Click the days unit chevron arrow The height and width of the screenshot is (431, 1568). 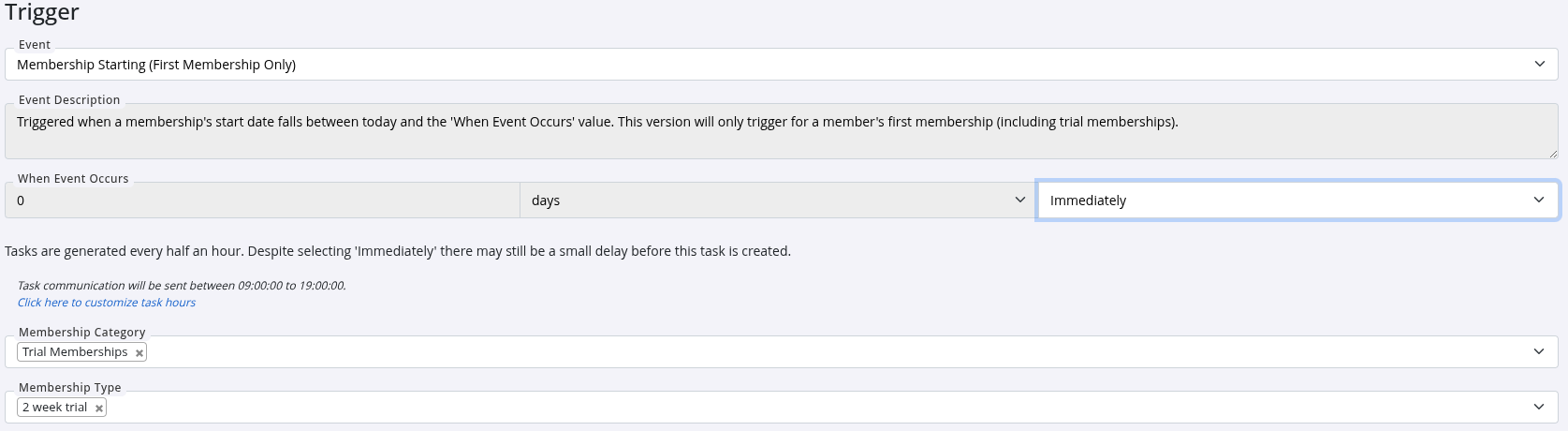(x=1020, y=201)
